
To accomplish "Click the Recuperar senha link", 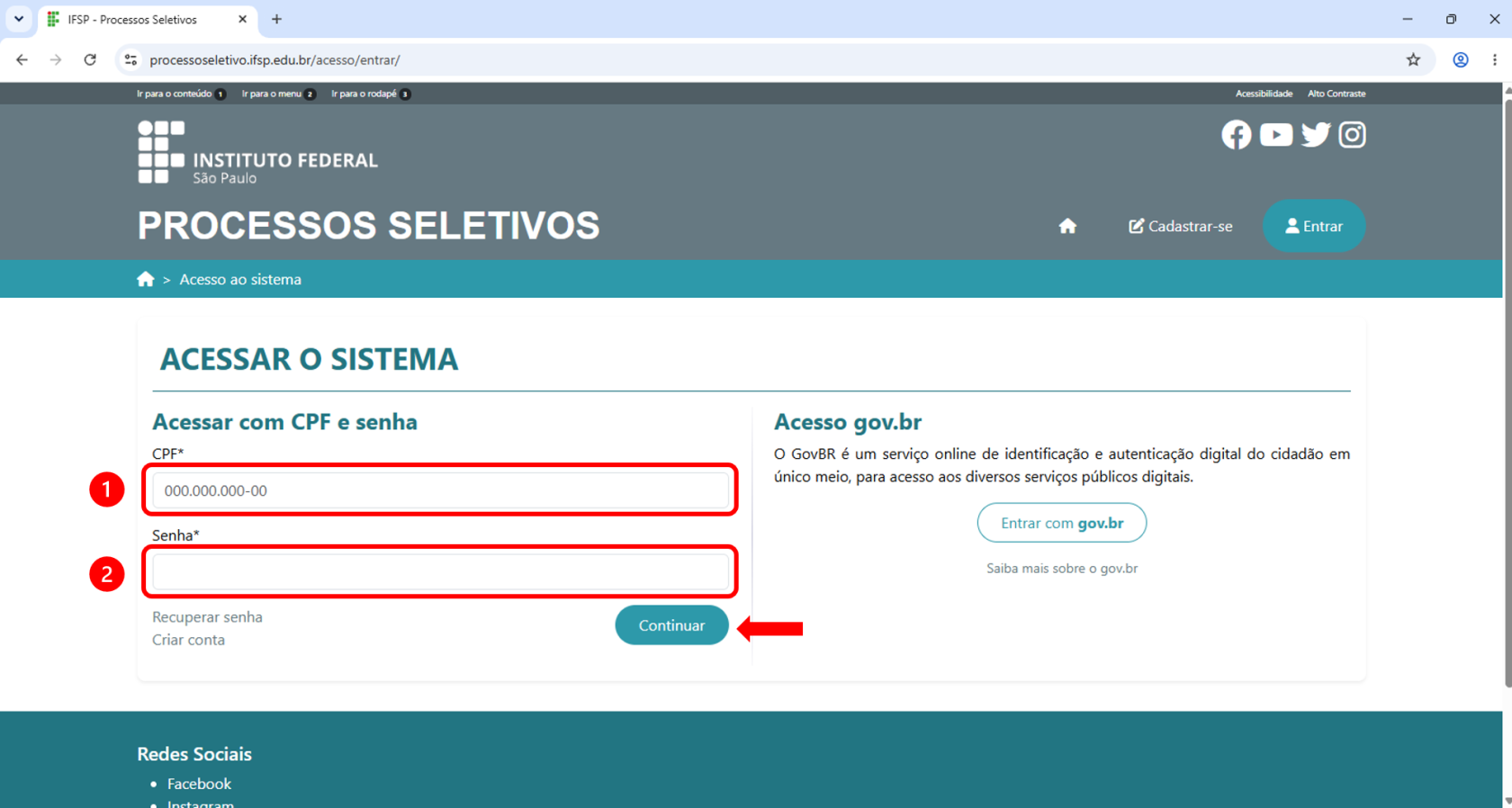I will point(207,617).
